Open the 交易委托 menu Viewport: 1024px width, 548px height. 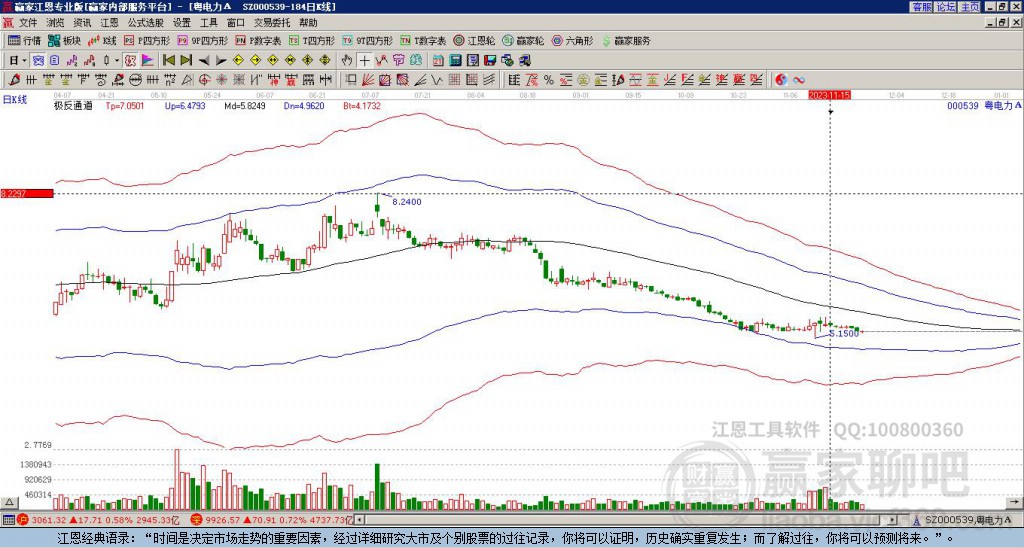(272, 23)
